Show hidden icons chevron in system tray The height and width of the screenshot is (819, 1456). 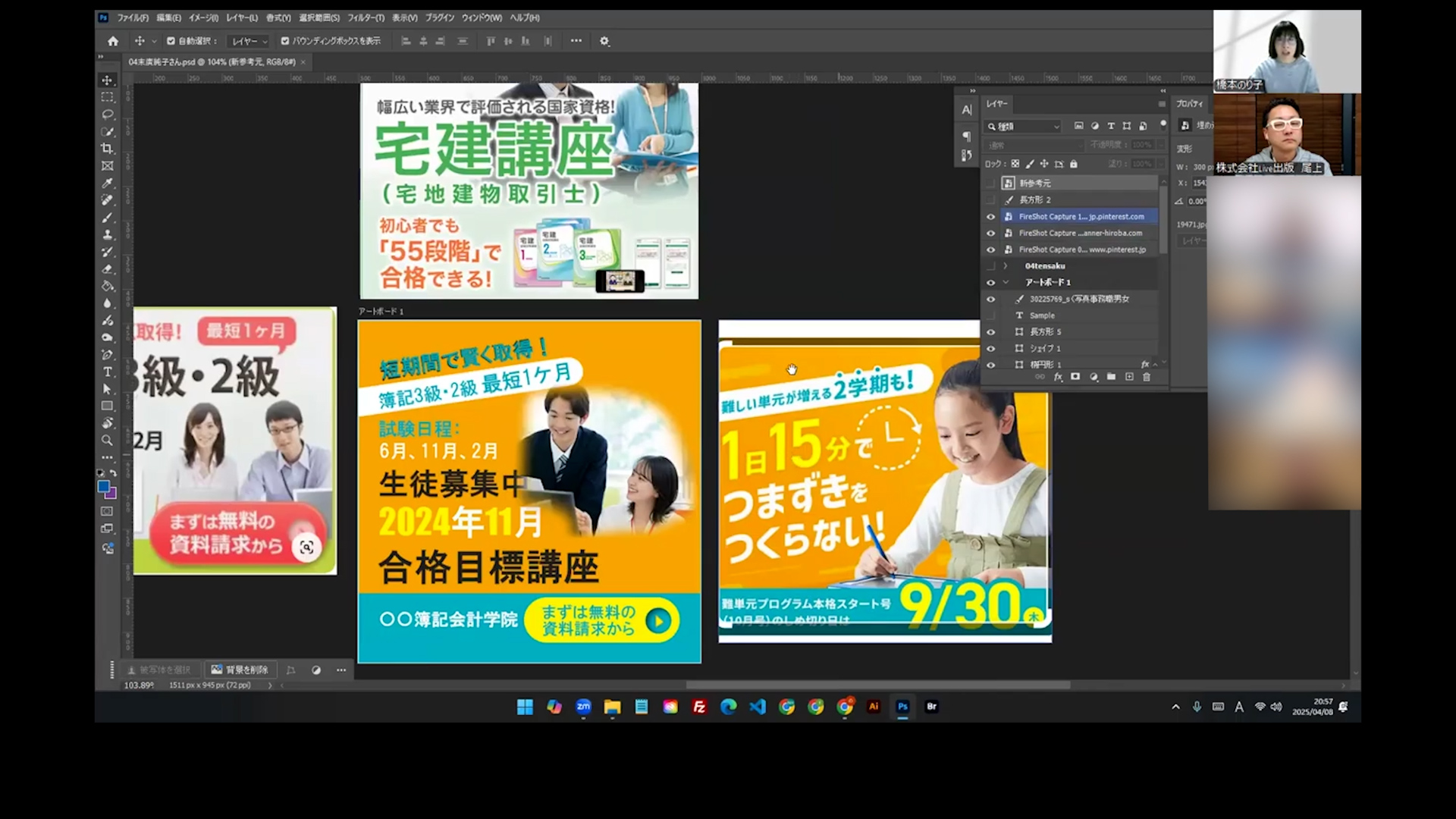[x=1175, y=707]
